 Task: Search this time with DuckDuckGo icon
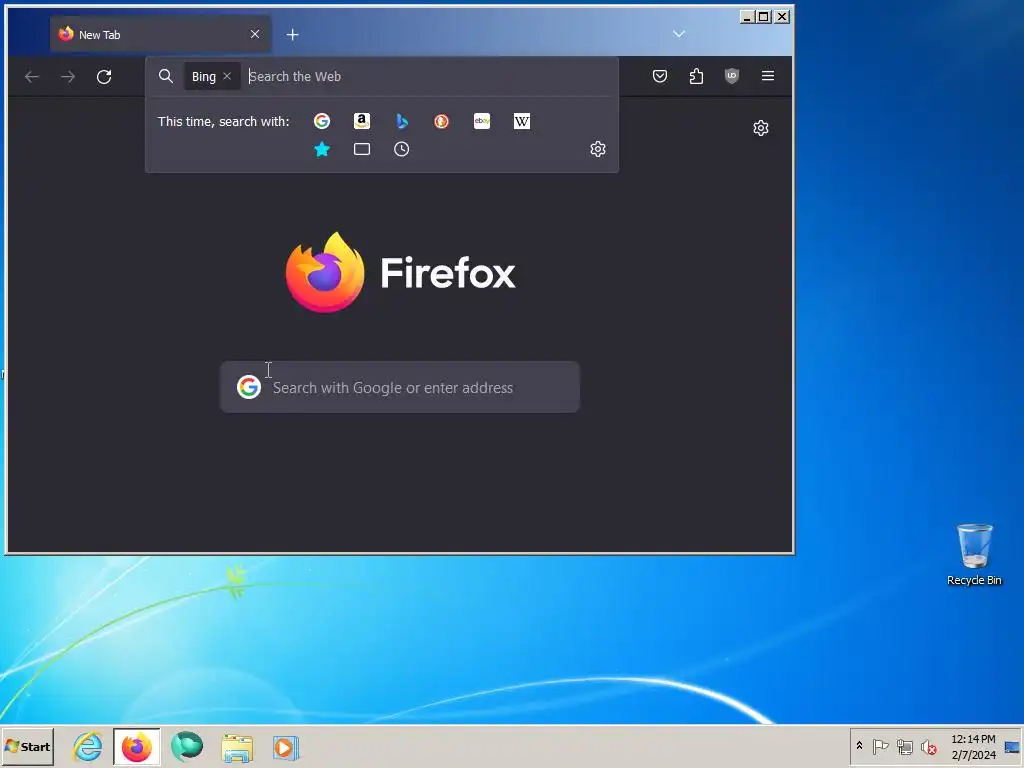click(441, 121)
